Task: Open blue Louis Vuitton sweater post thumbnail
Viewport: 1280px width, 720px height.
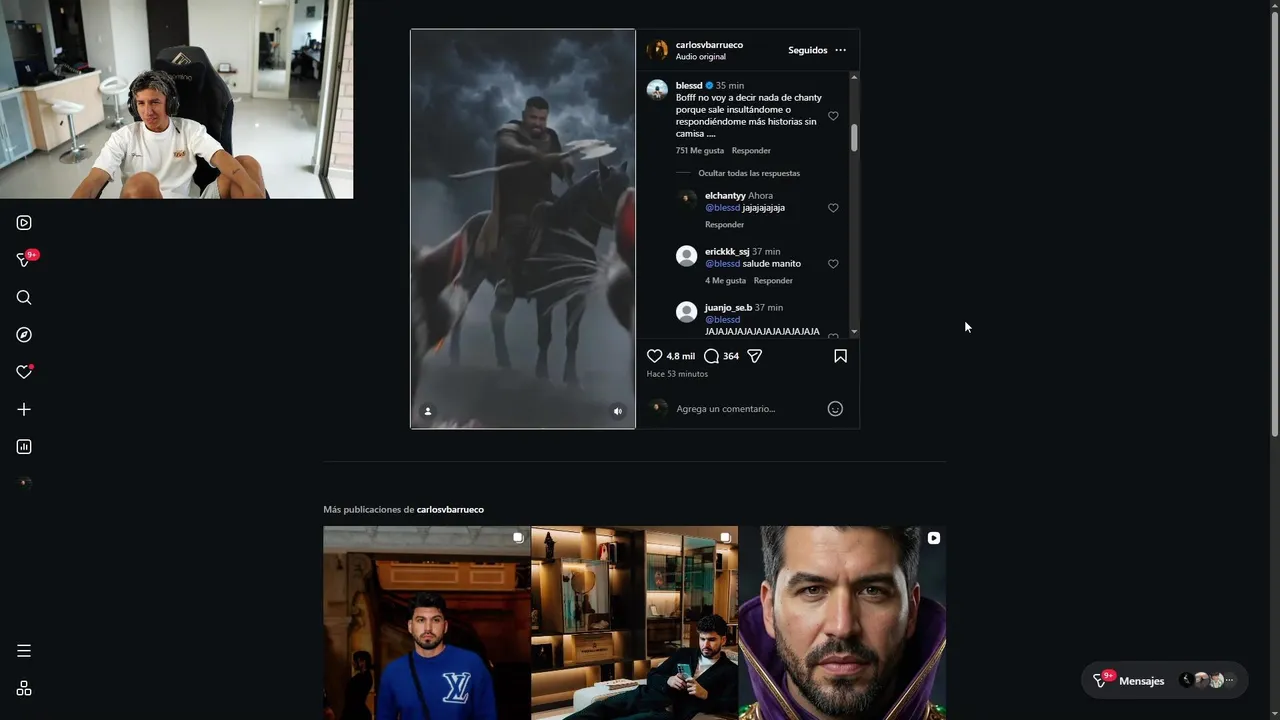Action: (427, 623)
